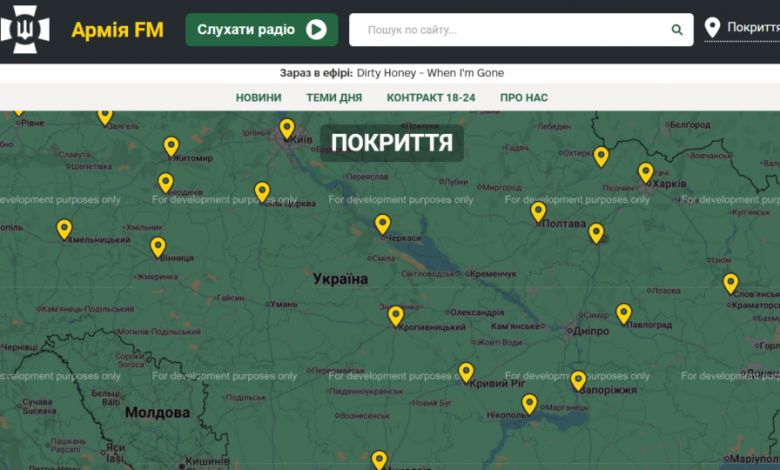Select the map marker at Житомир

(171, 146)
